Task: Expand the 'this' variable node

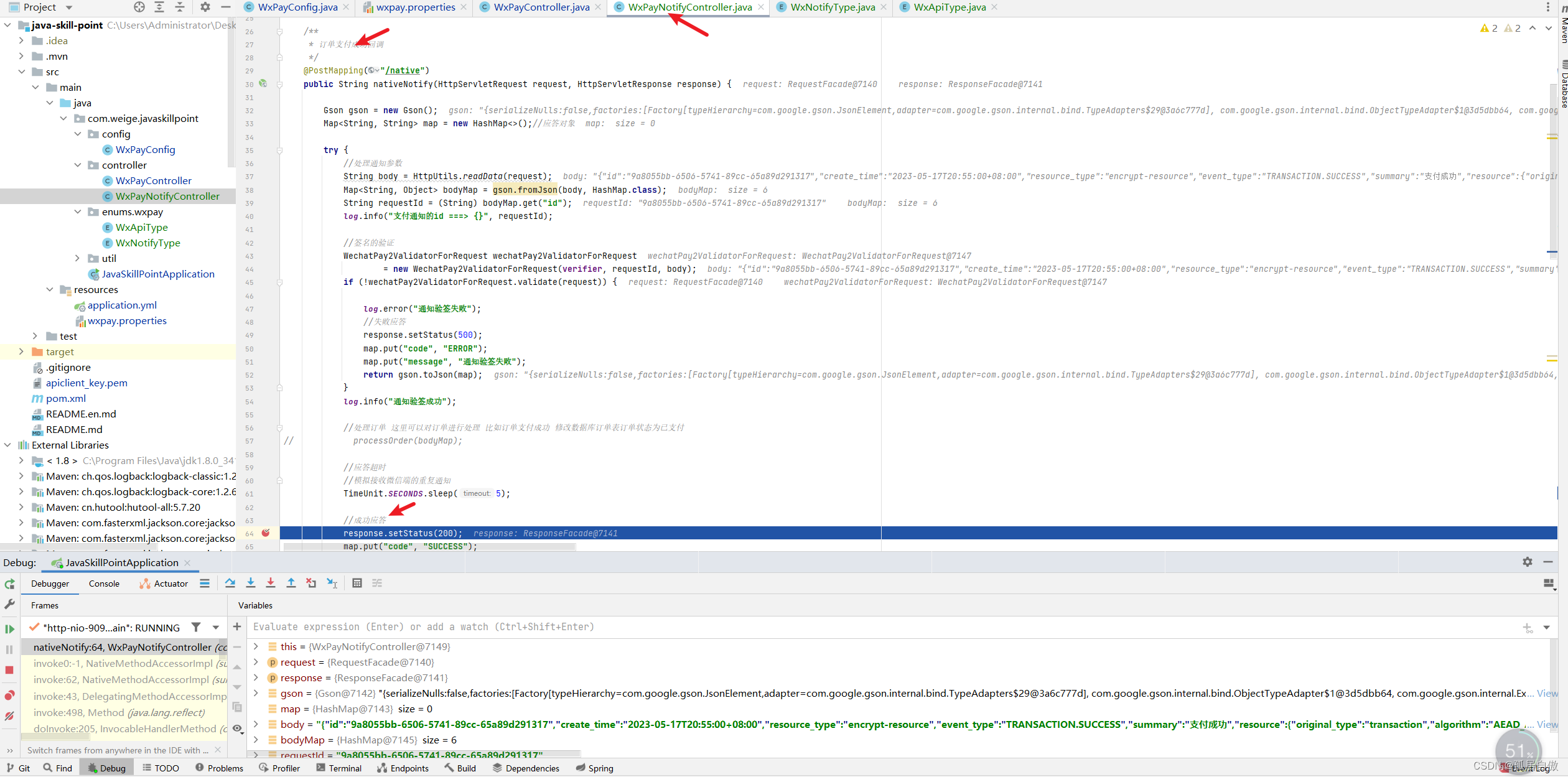Action: (x=256, y=646)
